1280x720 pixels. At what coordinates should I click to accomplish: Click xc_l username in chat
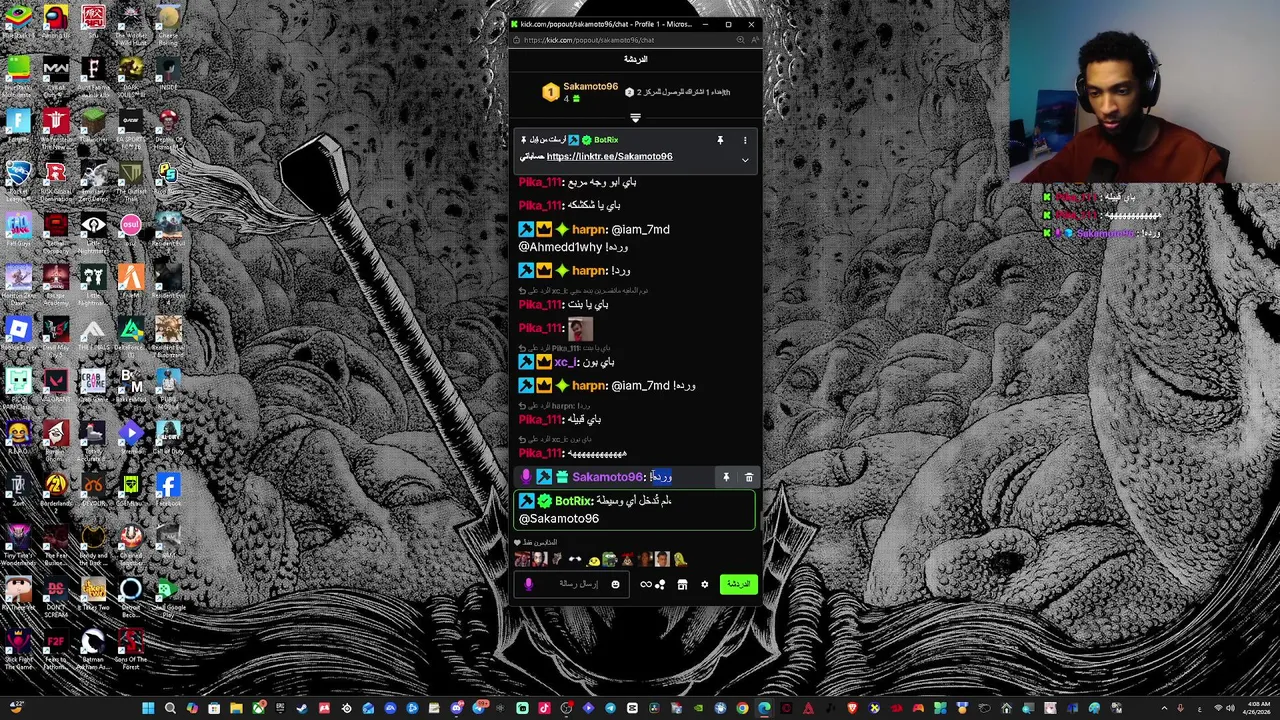pyautogui.click(x=564, y=362)
